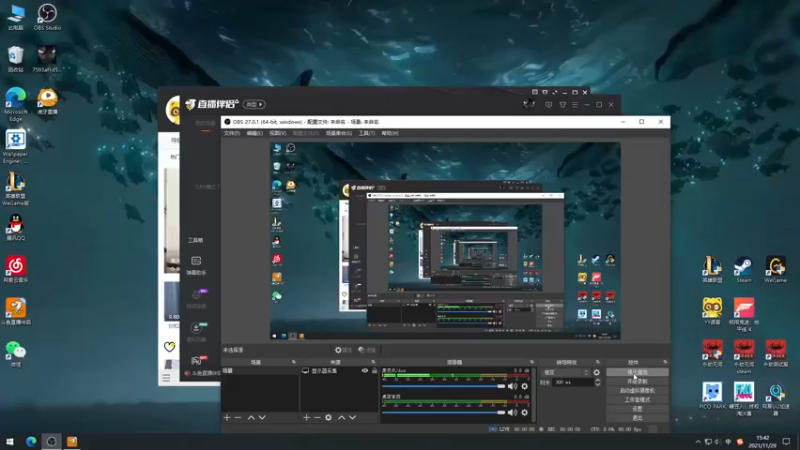Click PK icon in 直播伴侣 sidebar

196,361
